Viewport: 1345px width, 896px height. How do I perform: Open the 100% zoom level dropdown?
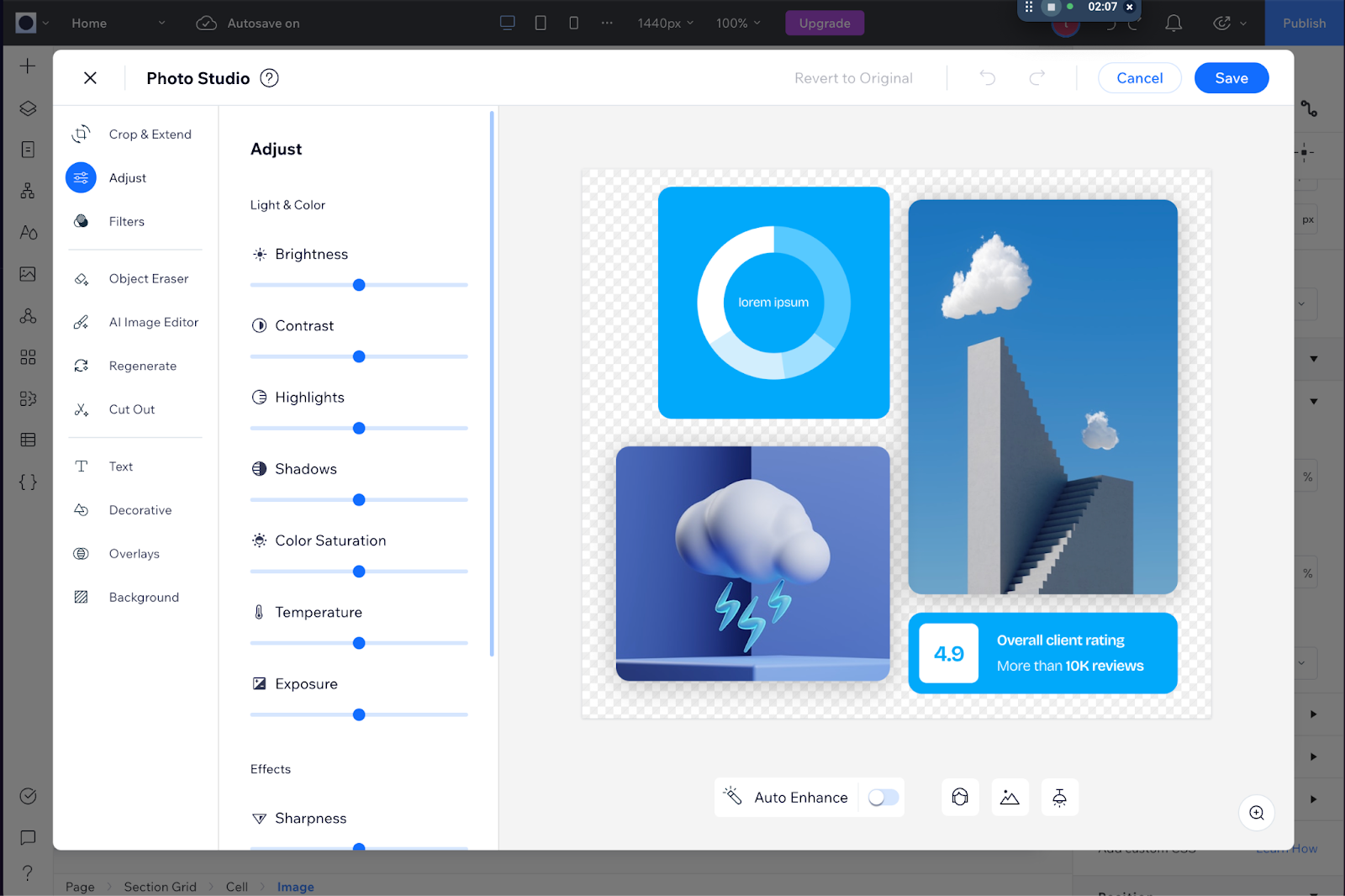point(737,24)
